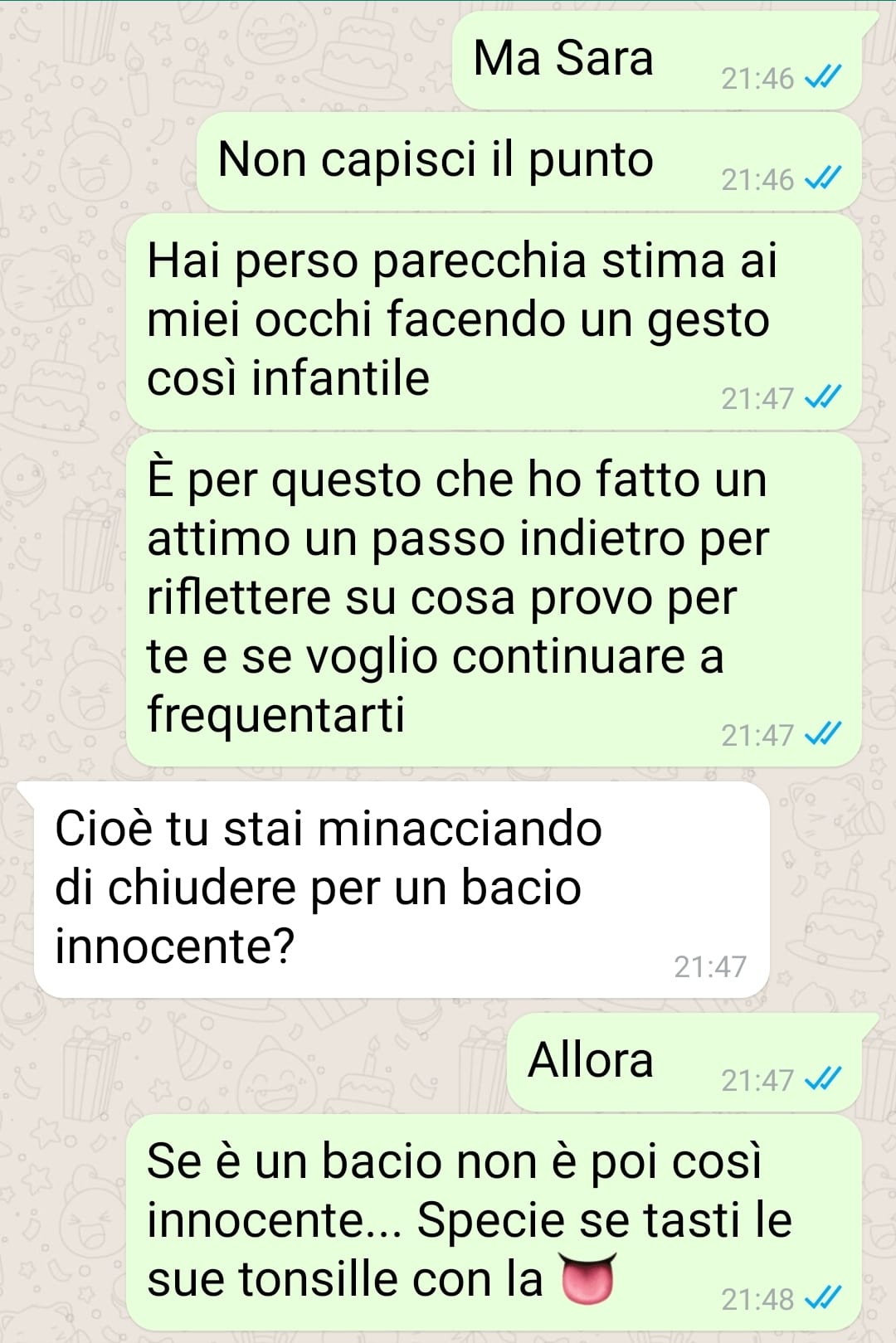Viewport: 896px width, 1343px height.
Task: Click the read checkmarks at 21:48
Action: point(824,1298)
